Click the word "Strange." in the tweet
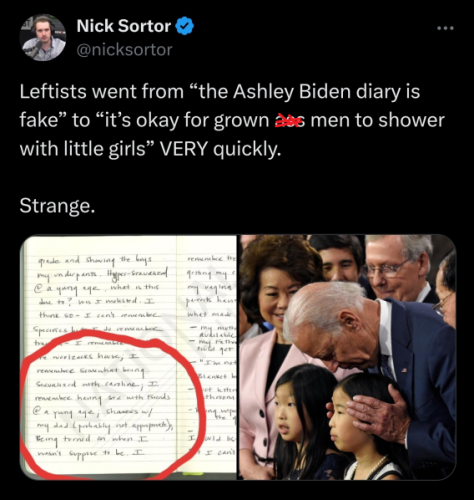474x500 pixels. [x=57, y=206]
